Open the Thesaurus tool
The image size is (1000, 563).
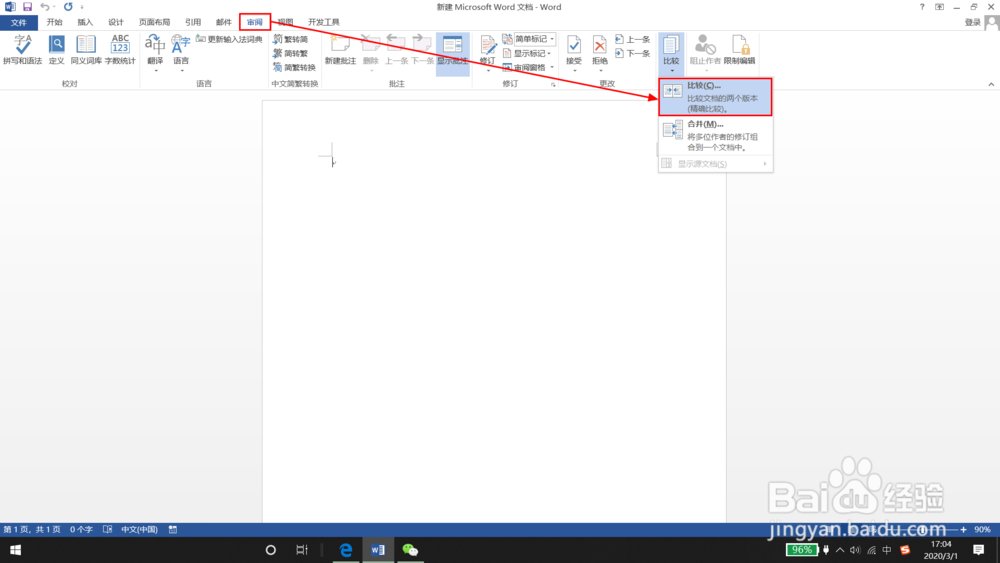tap(86, 50)
